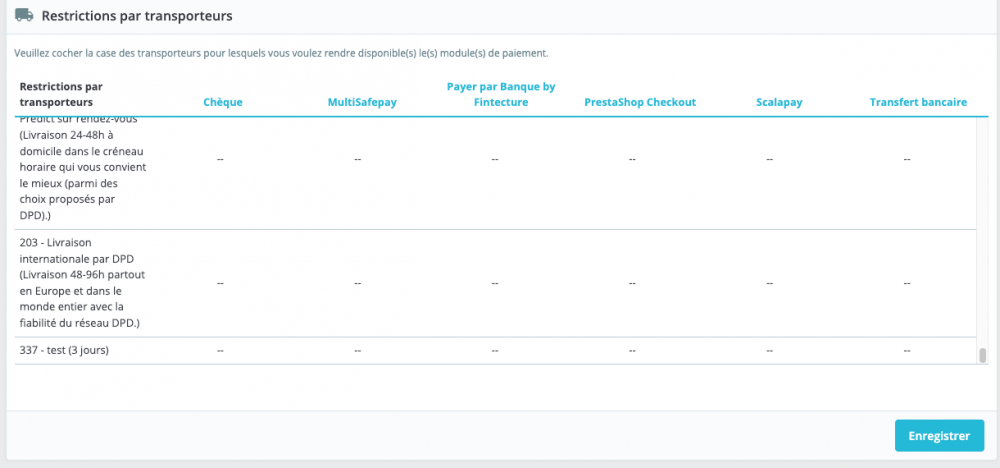Click the Transfert bancaire column header
1000x468 pixels.
tap(918, 102)
